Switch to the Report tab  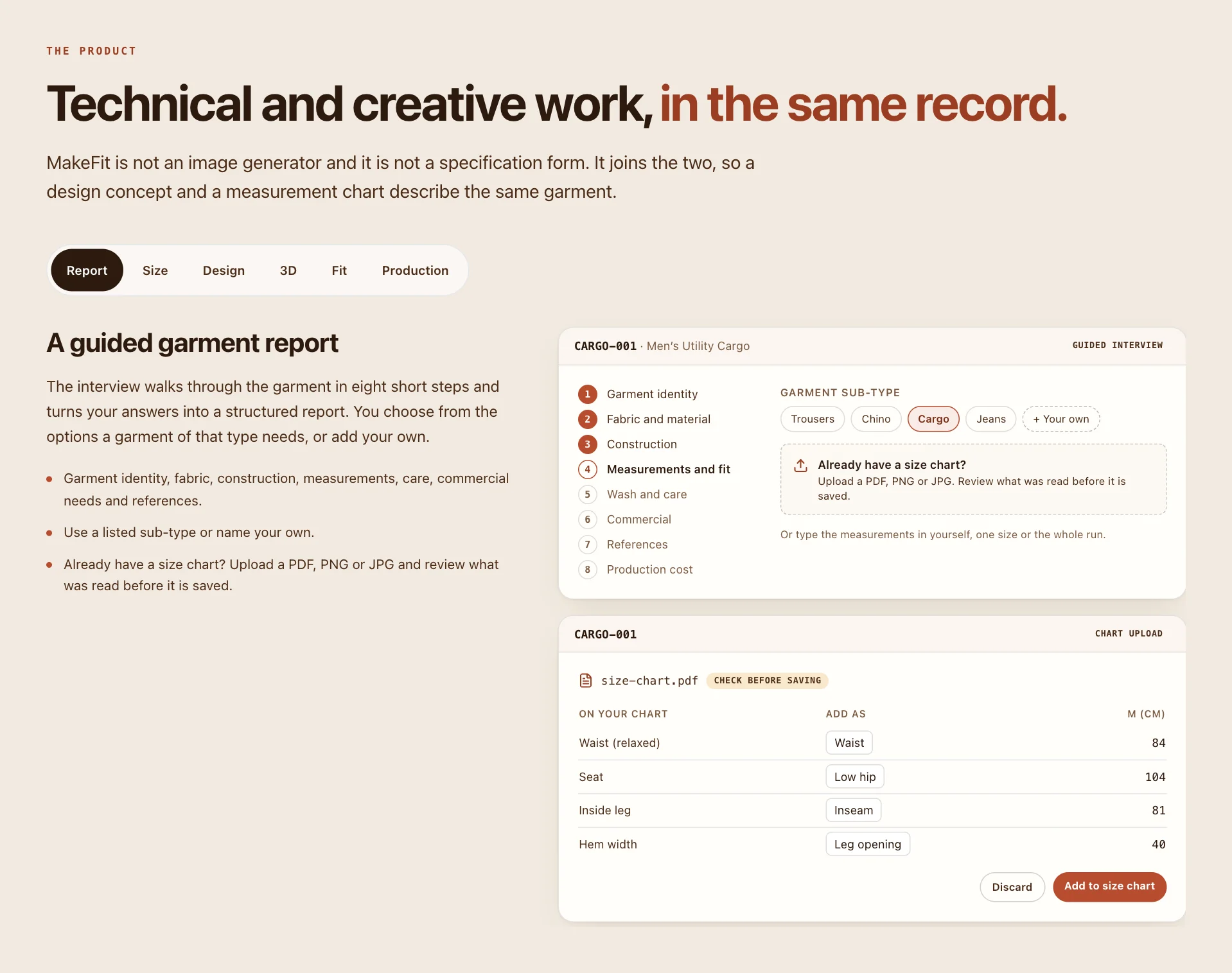pos(87,270)
